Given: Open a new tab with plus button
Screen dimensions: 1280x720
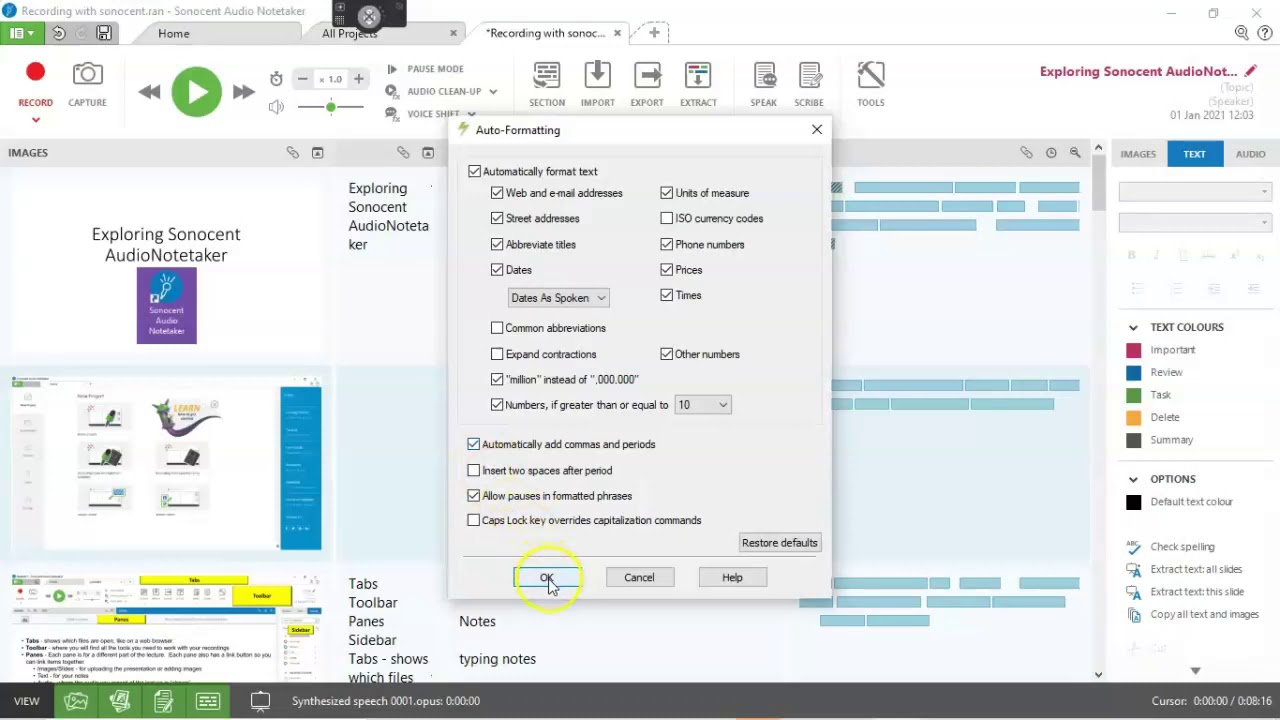Looking at the screenshot, I should tap(654, 33).
